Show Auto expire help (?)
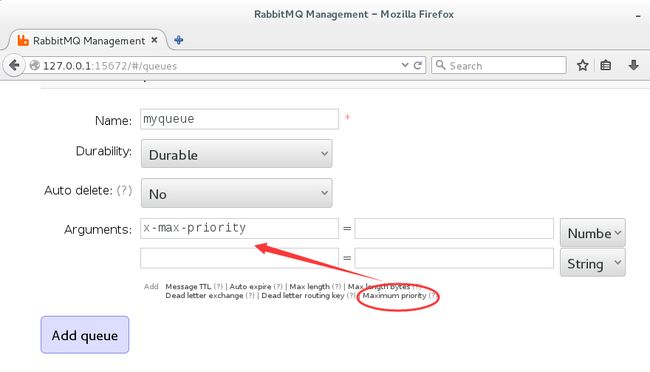Screen dimensions: 650x372 pos(278,287)
